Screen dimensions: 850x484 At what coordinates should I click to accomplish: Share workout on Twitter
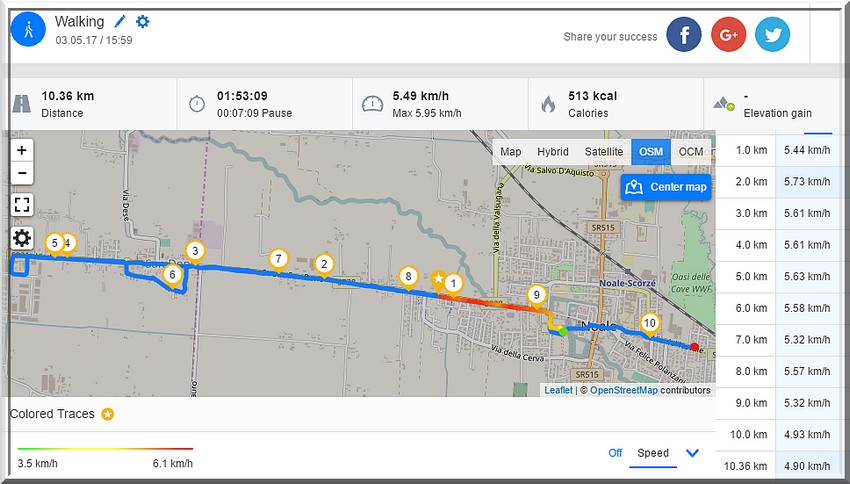772,35
